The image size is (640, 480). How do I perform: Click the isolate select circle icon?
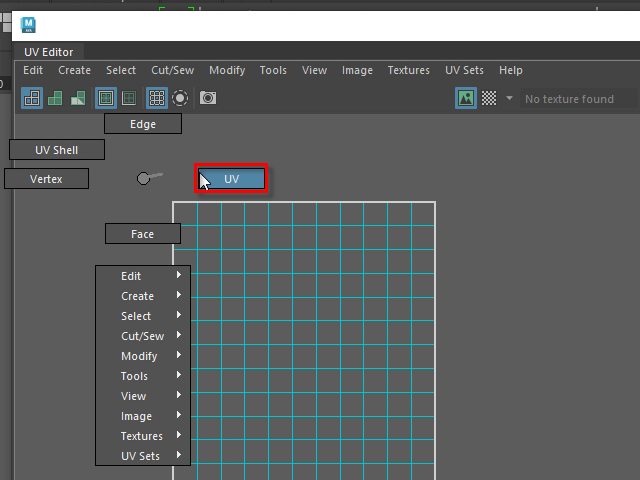[x=180, y=98]
